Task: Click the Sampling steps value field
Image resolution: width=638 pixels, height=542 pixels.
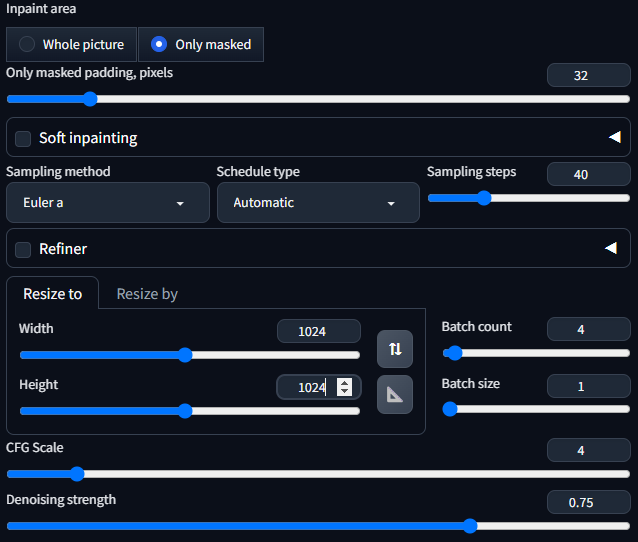Action: pyautogui.click(x=588, y=174)
